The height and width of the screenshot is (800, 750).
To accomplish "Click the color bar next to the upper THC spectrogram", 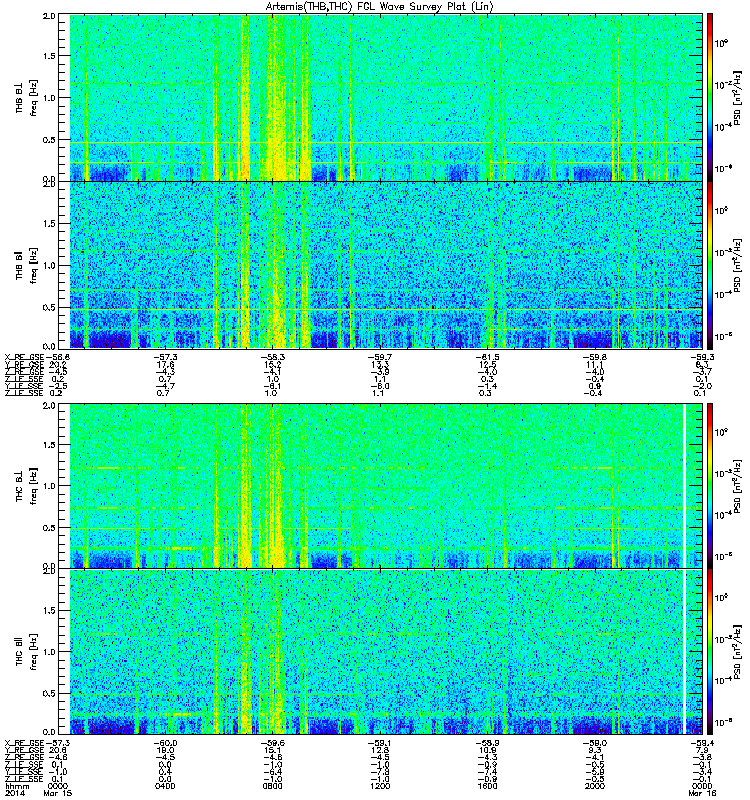I will tap(710, 485).
